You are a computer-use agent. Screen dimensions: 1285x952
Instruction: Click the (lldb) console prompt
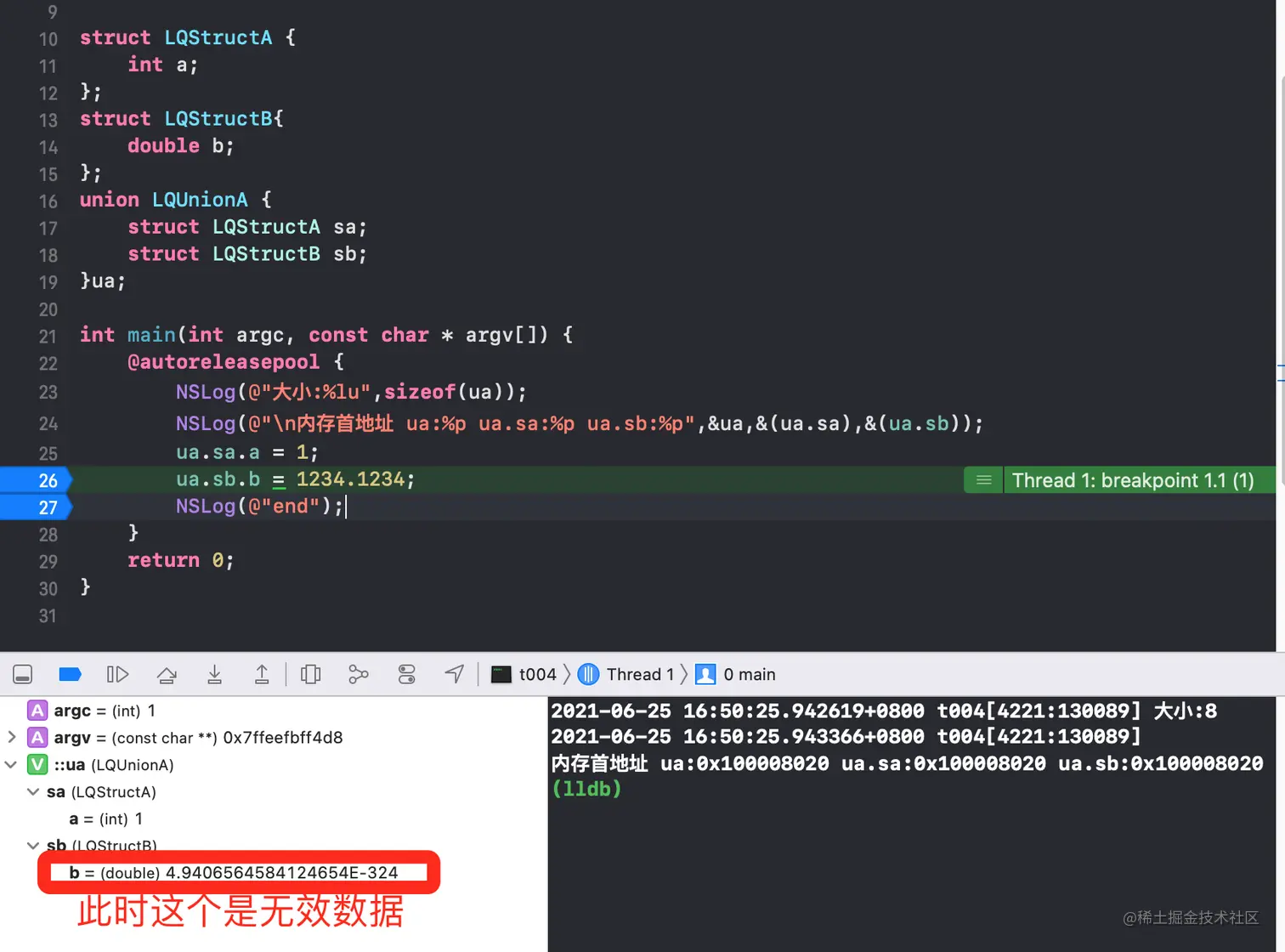[x=586, y=789]
